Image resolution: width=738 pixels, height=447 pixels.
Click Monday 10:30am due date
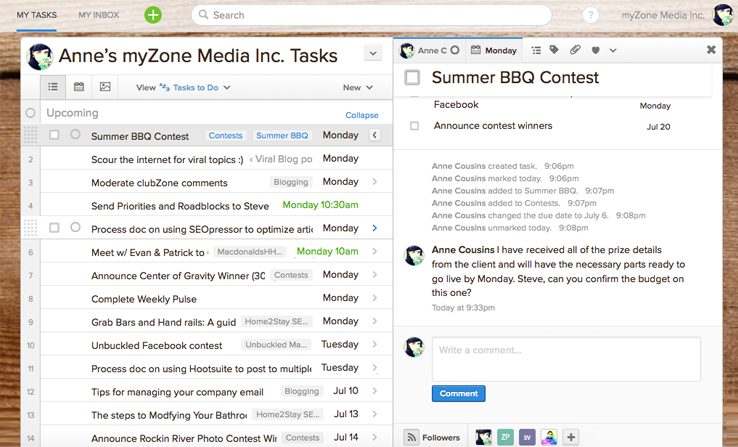coord(320,205)
